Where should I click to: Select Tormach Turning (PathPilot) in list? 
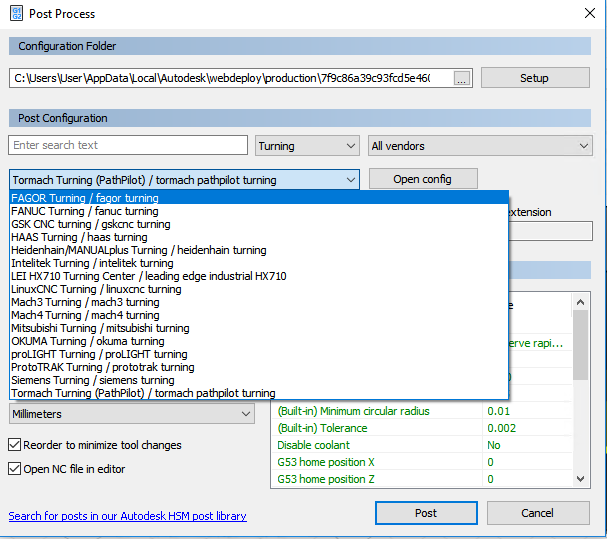(x=259, y=393)
